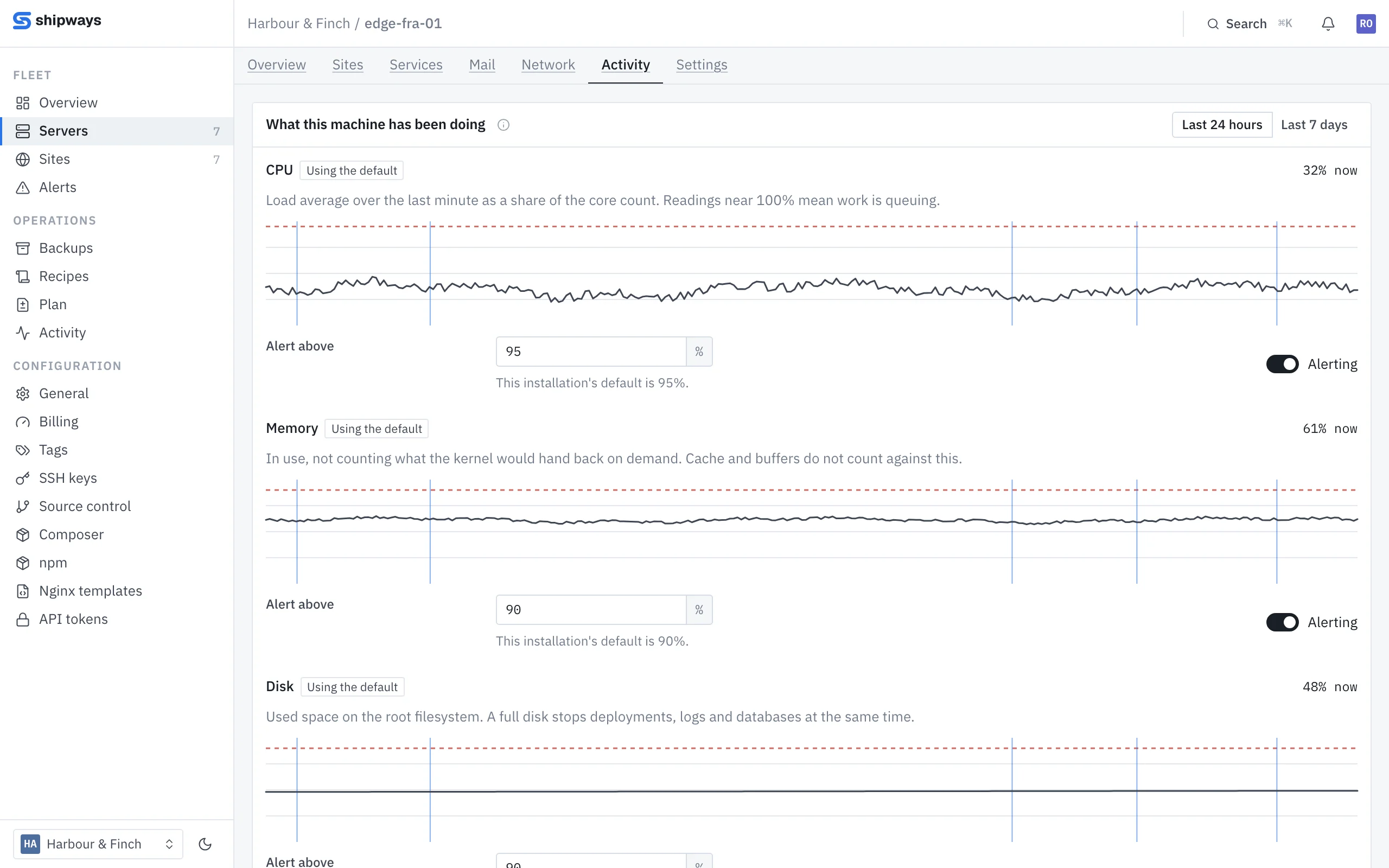1389x868 pixels.
Task: Open Fleet Overview grid icon
Action: point(23,103)
